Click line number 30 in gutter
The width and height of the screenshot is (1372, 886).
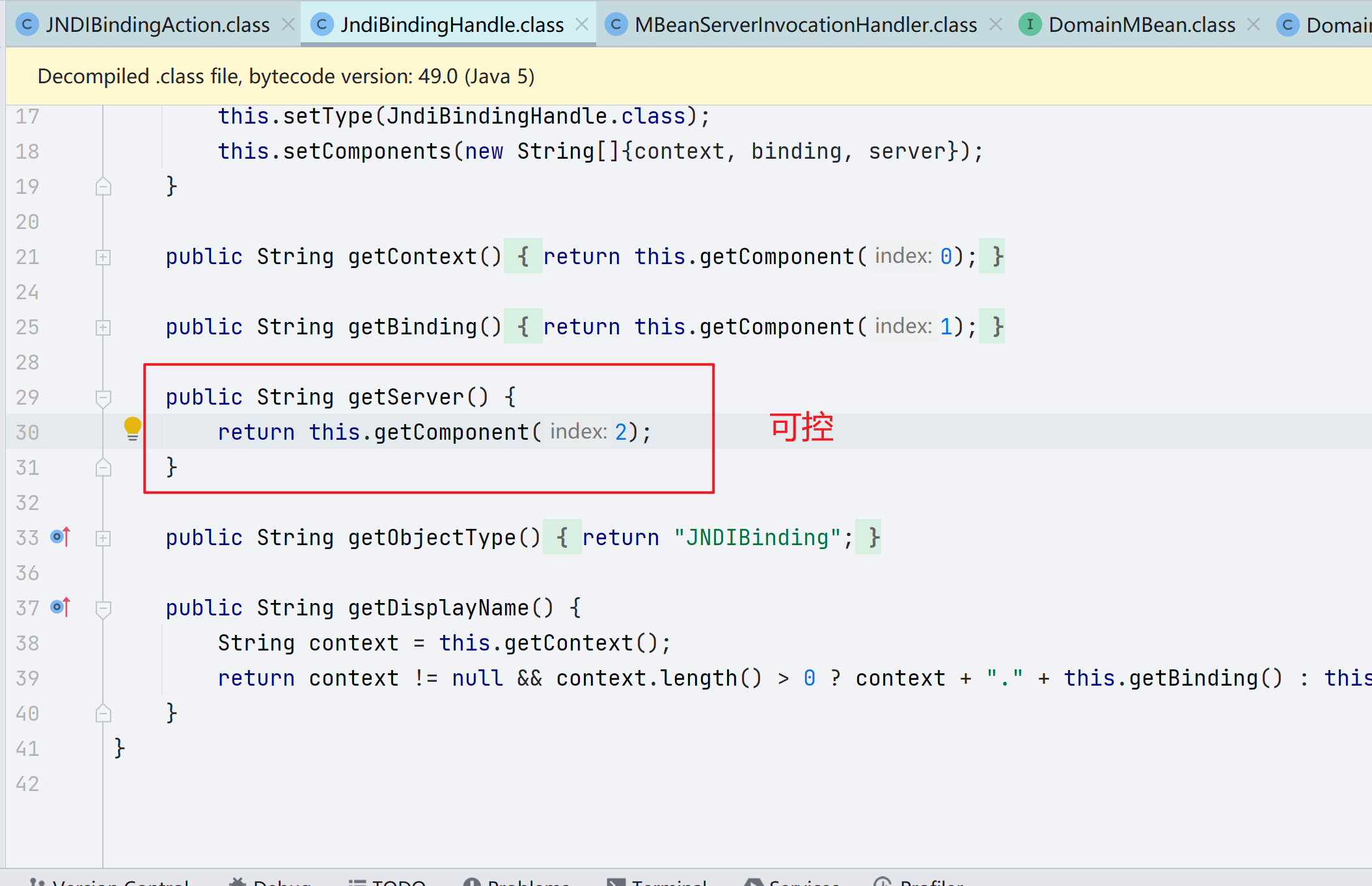coord(27,433)
